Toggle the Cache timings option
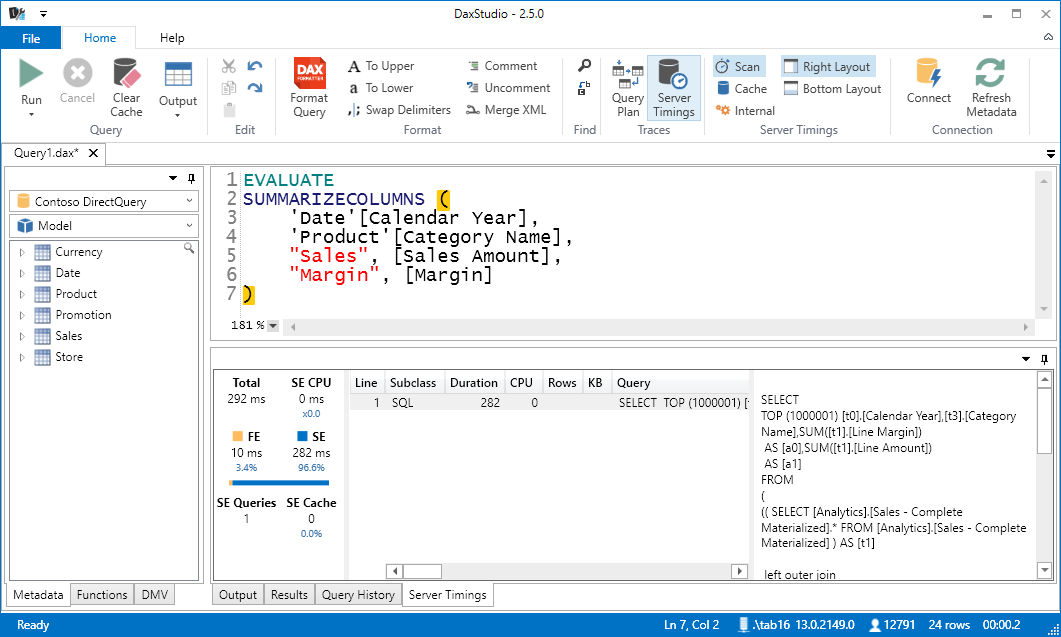The width and height of the screenshot is (1061, 637). (742, 89)
